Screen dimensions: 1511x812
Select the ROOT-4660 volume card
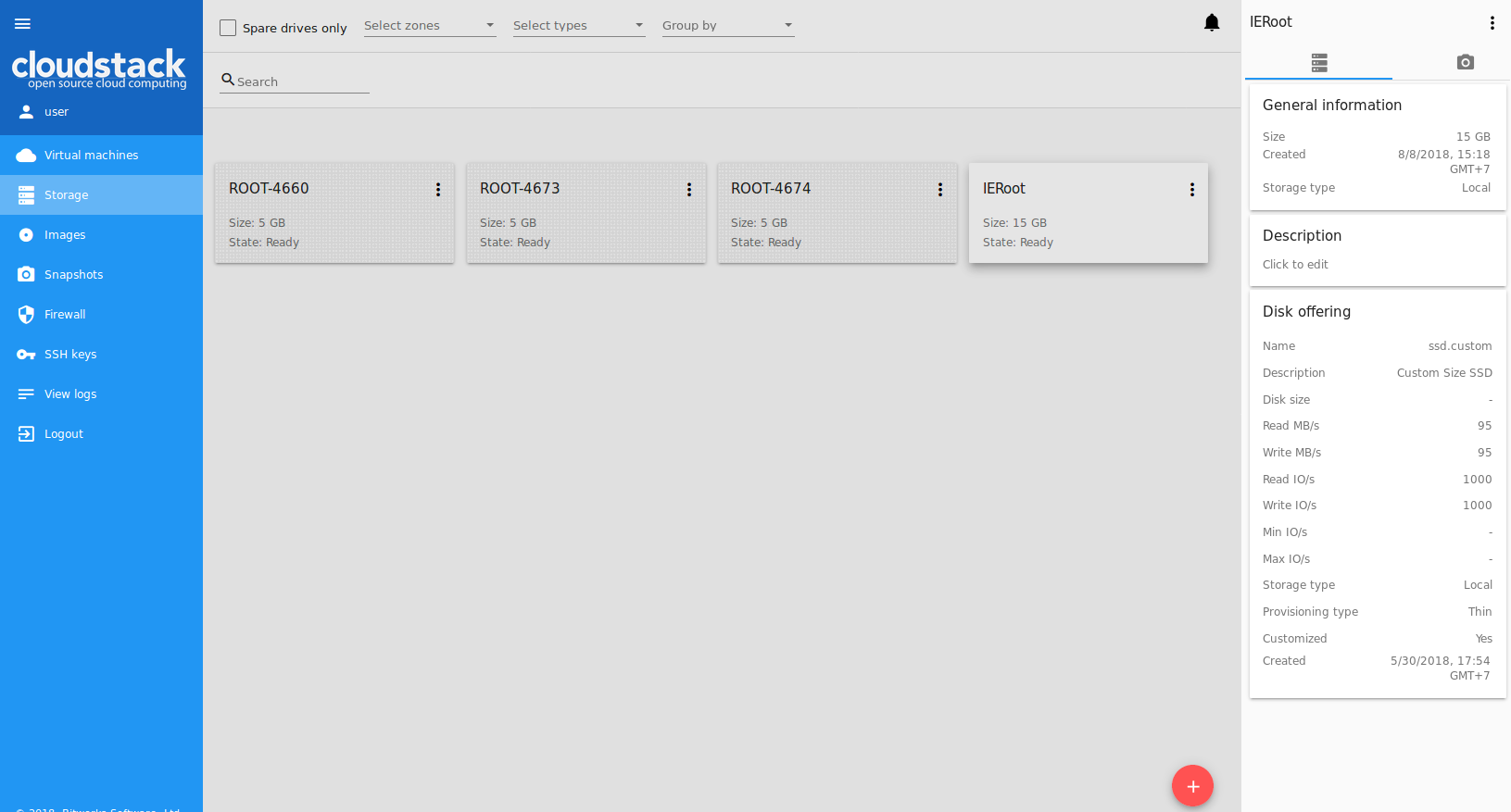[x=334, y=213]
